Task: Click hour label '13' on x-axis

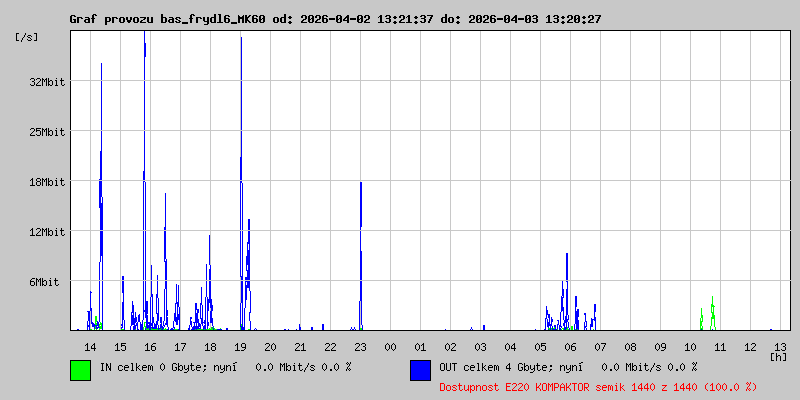Action: [x=781, y=347]
